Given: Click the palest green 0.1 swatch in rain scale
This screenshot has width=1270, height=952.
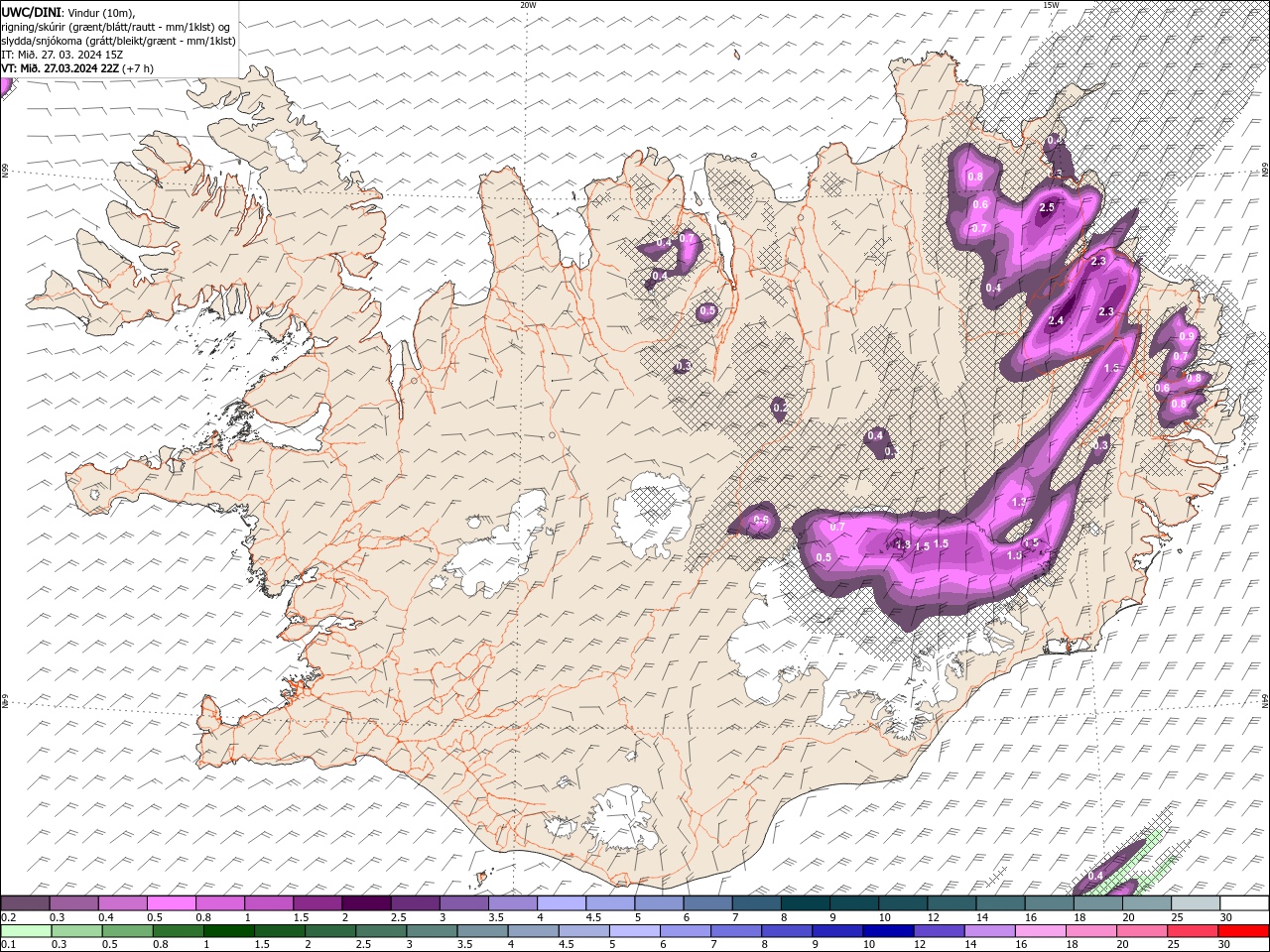Looking at the screenshot, I should click(26, 930).
